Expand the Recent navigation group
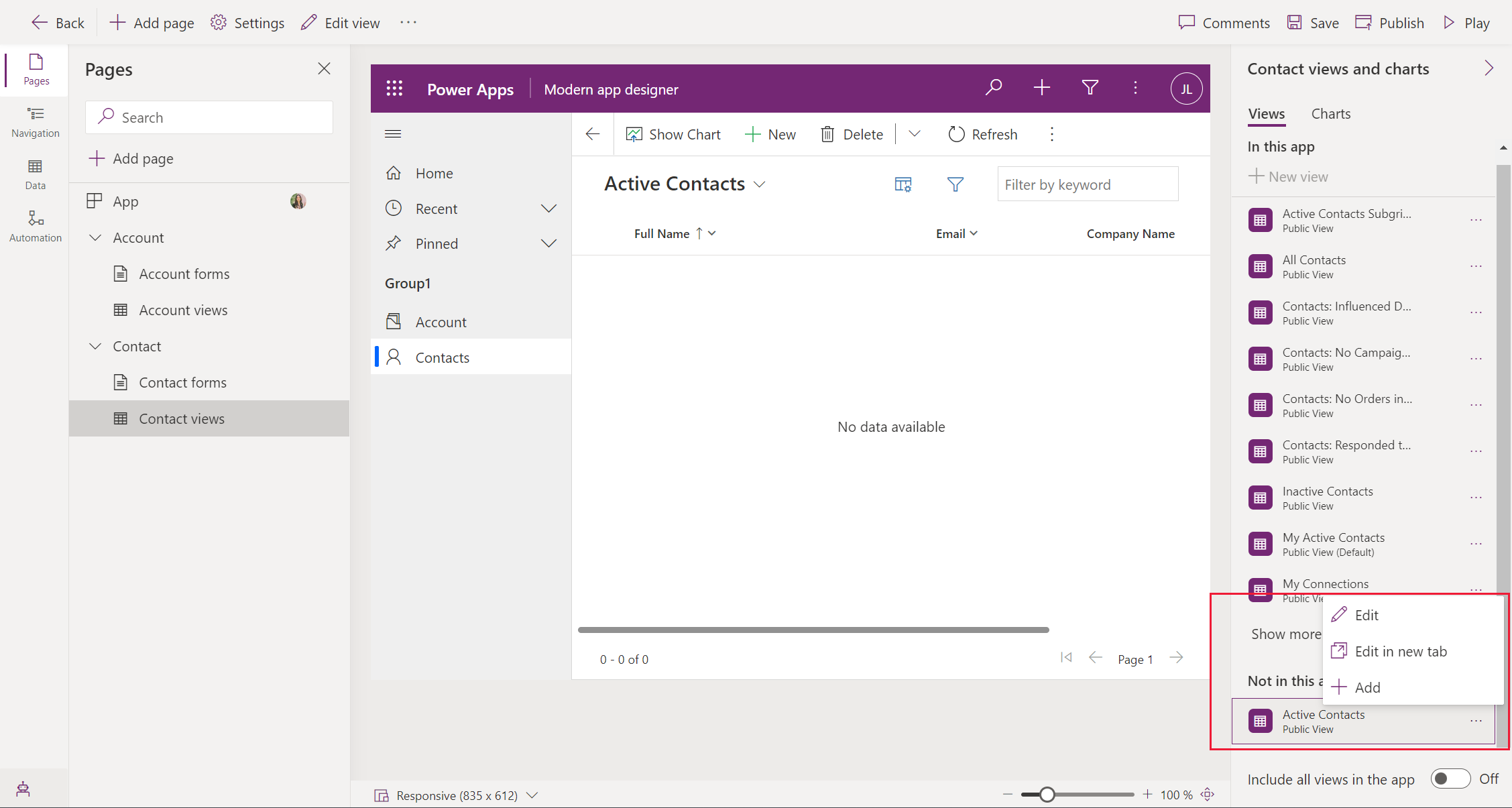Image resolution: width=1512 pixels, height=808 pixels. coord(549,208)
